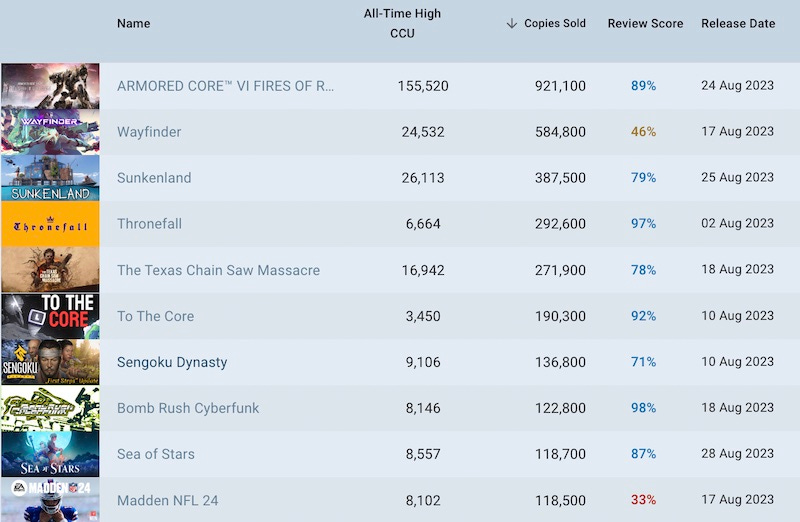The image size is (800, 522).
Task: Select 921,100 copies sold cell
Action: click(560, 86)
